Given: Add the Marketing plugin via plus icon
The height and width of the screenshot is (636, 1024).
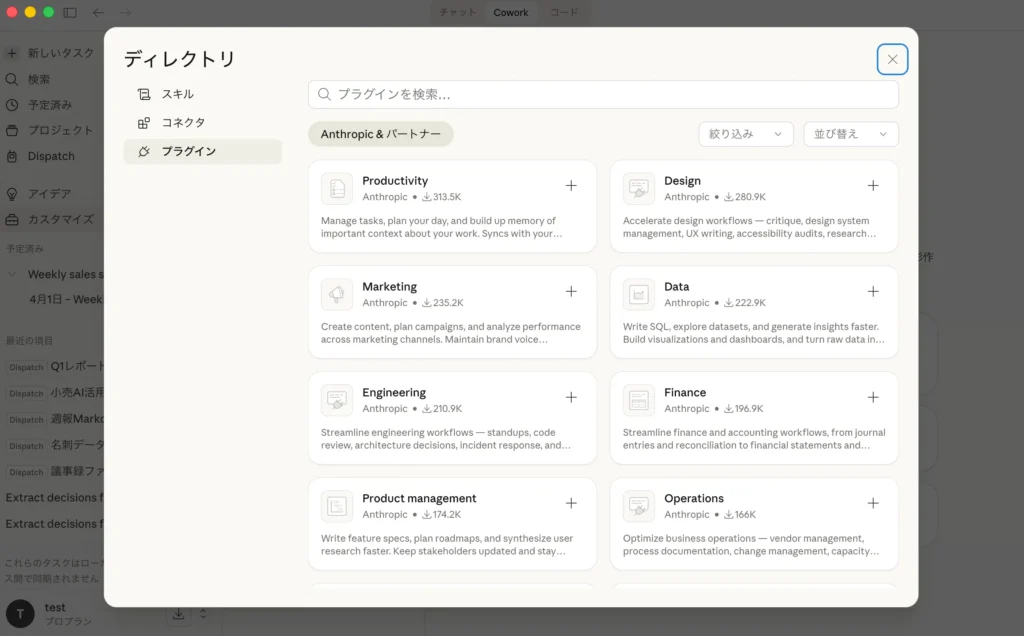Looking at the screenshot, I should 571,292.
